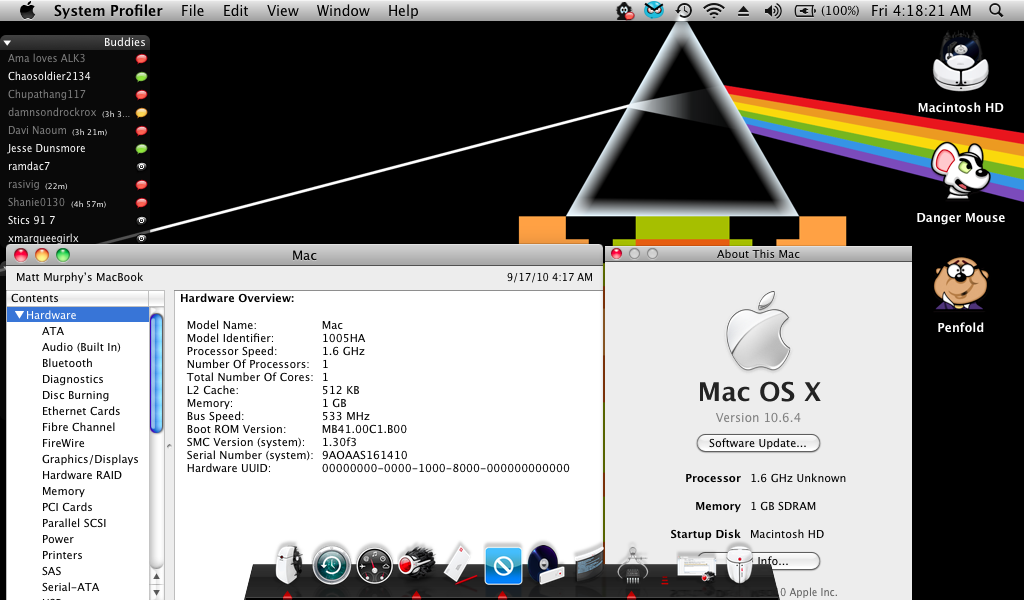Viewport: 1024px width, 600px height.
Task: Open Time Machine menu bar icon
Action: click(x=683, y=10)
